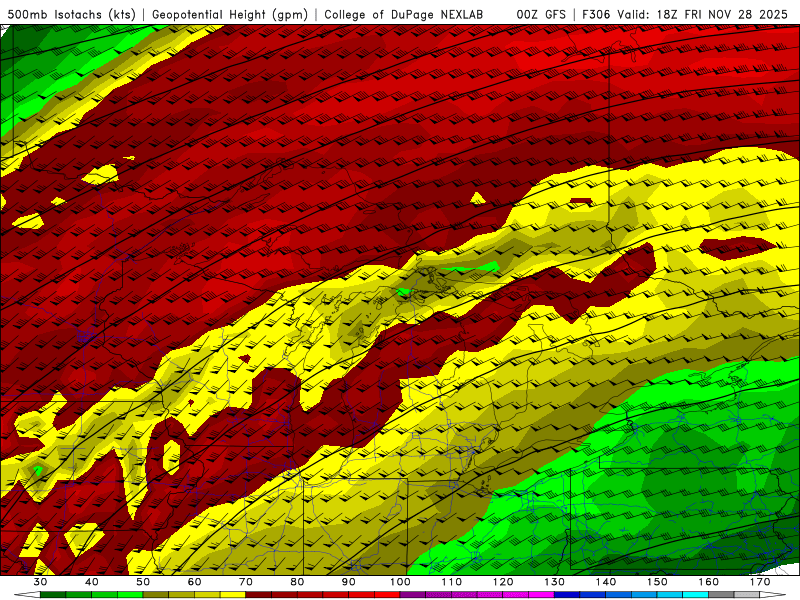Click the 120 label on the color scale
800x600 pixels.
[x=503, y=582]
